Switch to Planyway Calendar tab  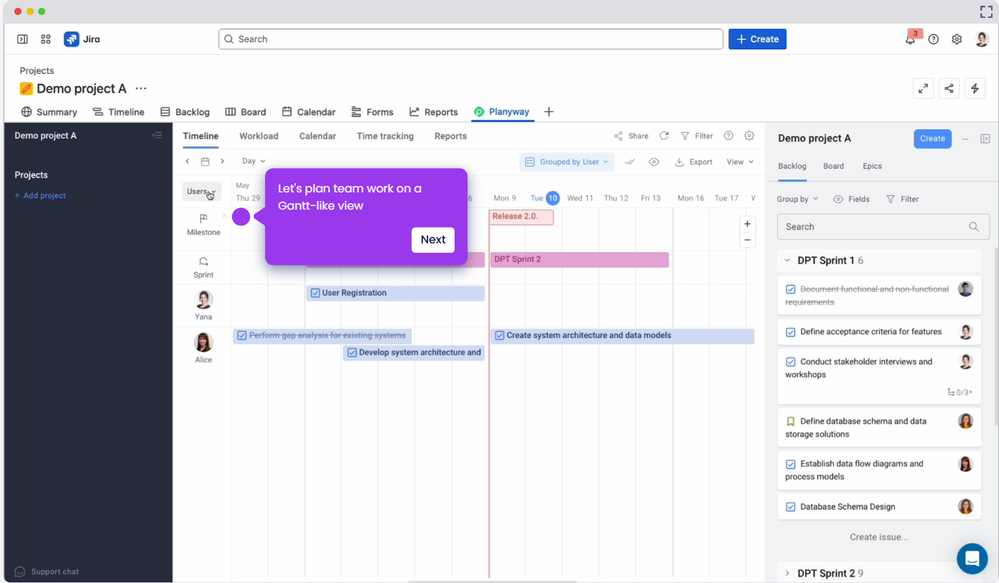tap(317, 136)
